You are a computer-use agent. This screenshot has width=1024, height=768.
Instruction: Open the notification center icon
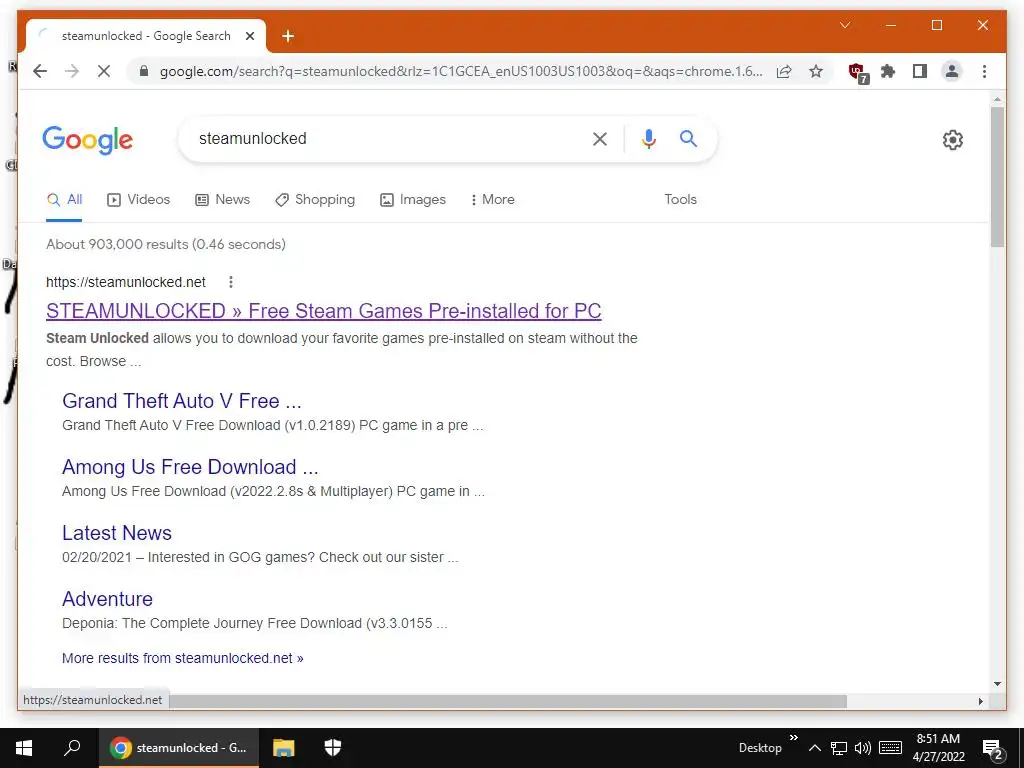(x=992, y=749)
